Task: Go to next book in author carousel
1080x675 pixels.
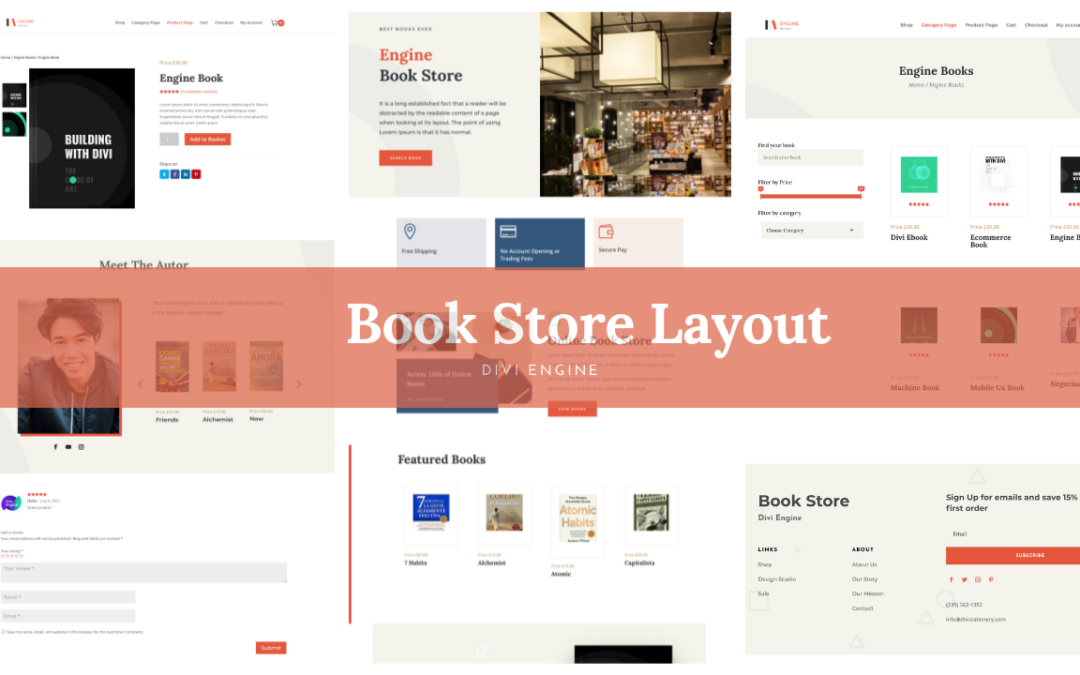Action: [299, 384]
